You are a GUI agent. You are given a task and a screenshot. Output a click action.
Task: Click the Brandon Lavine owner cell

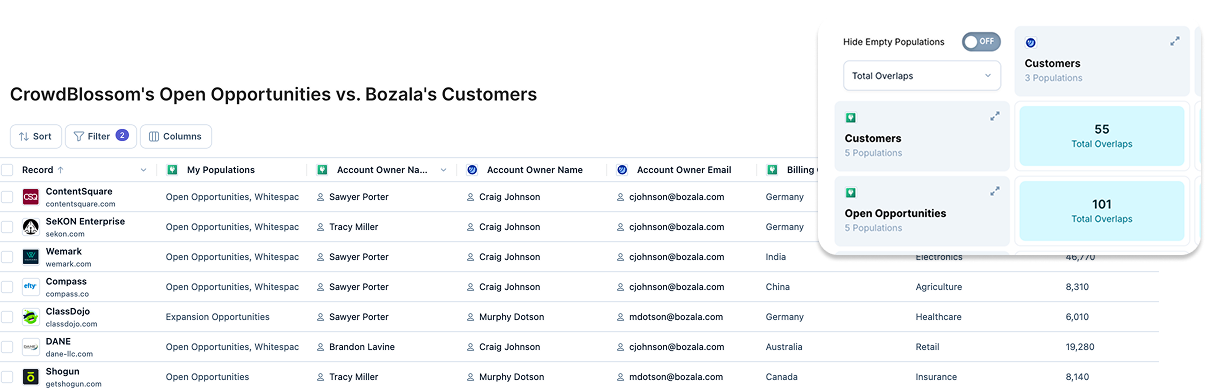[362, 347]
